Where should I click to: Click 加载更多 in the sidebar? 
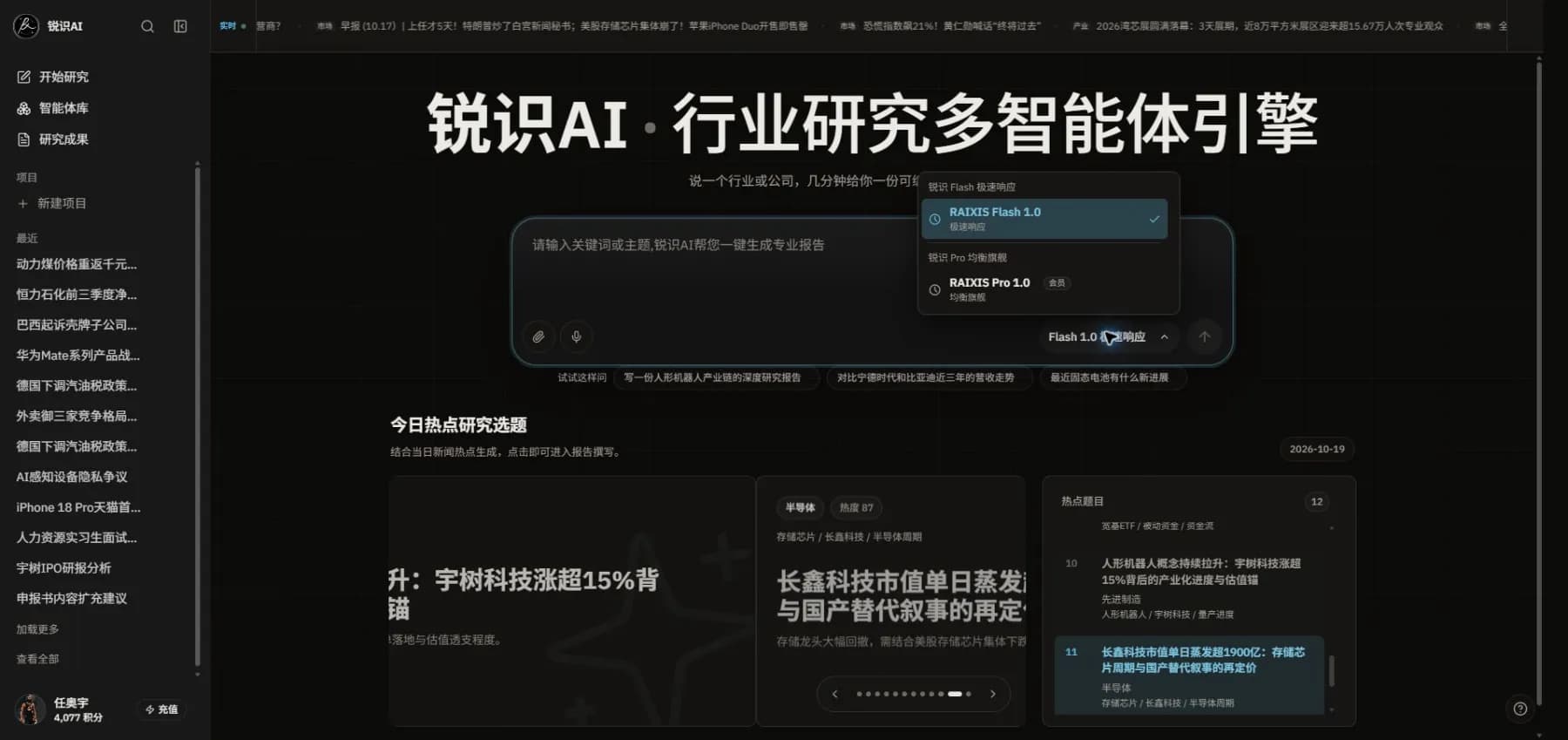(x=37, y=629)
